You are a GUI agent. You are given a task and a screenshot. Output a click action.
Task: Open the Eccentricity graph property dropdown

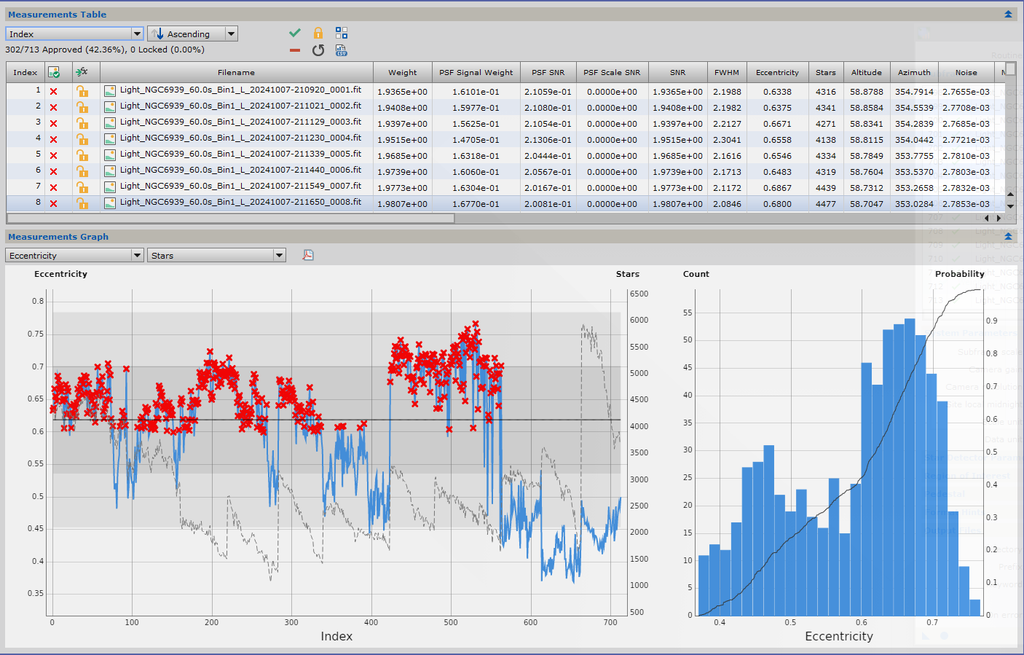click(74, 255)
